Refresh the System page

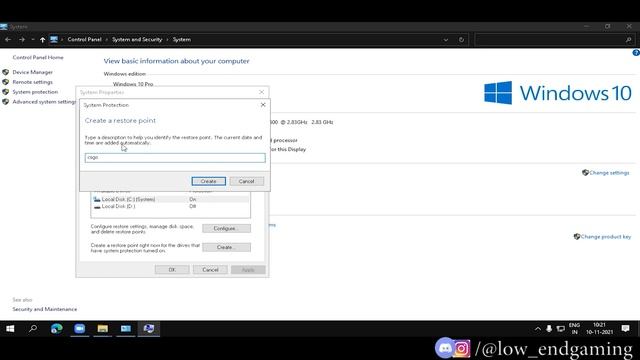click(461, 40)
